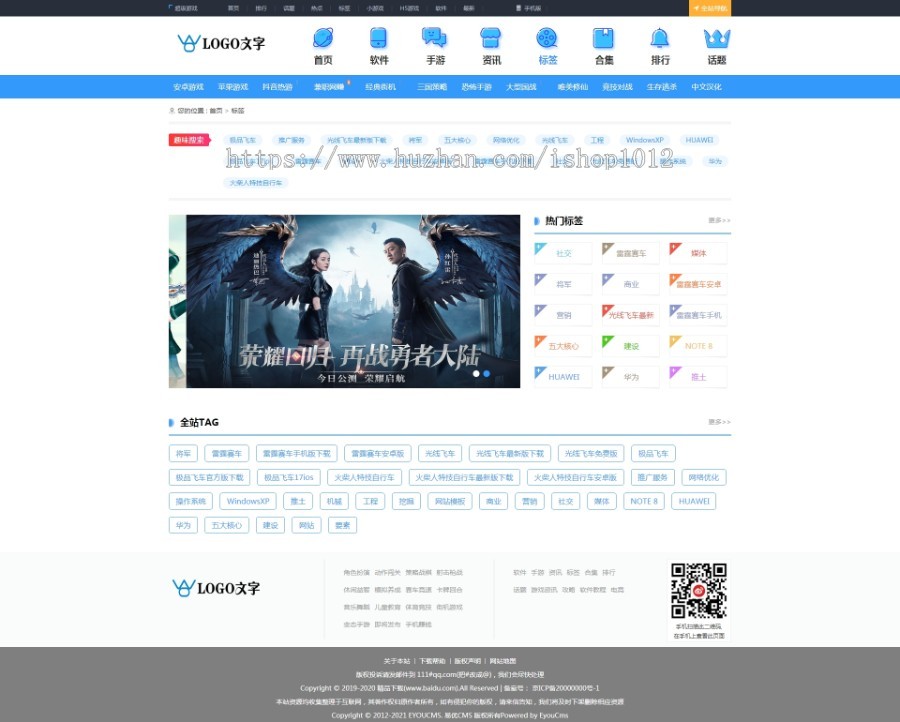Viewport: 900px width, 722px height.
Task: Open the 软件 phone icon
Action: (378, 38)
